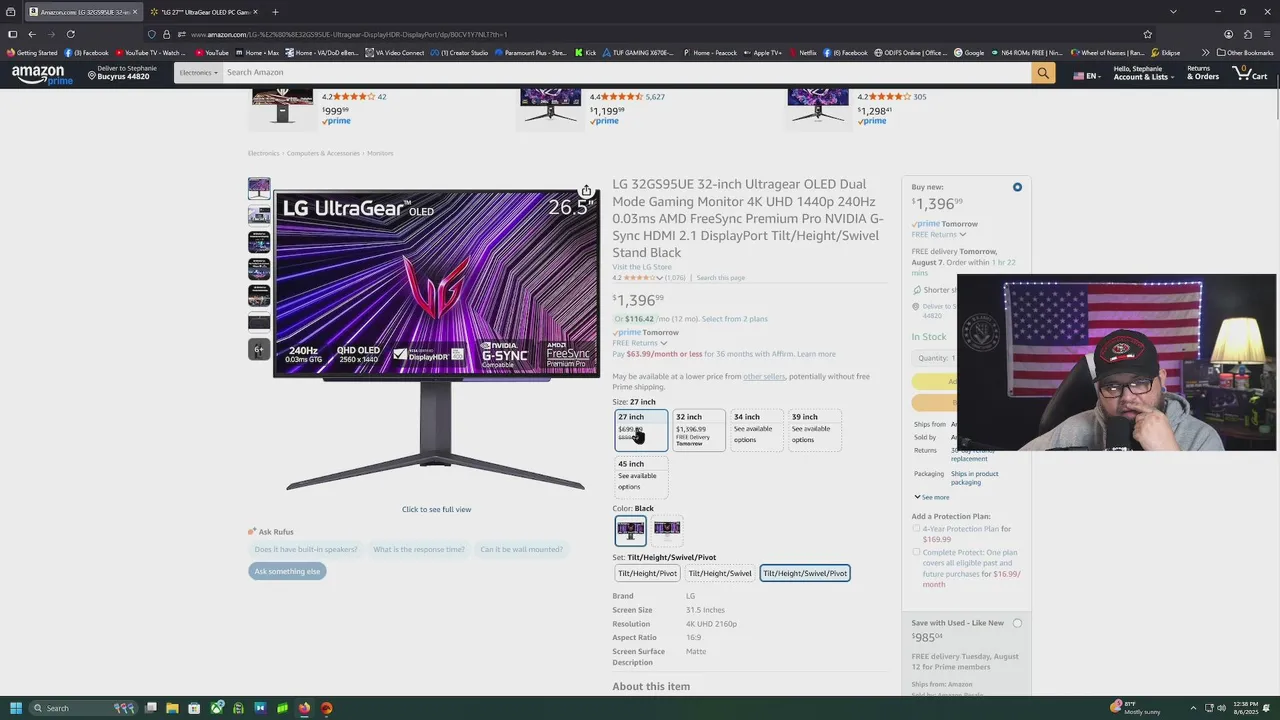Viewport: 1280px width, 720px height.
Task: Click the Computers & Accessories breadcrumb
Action: tap(323, 153)
